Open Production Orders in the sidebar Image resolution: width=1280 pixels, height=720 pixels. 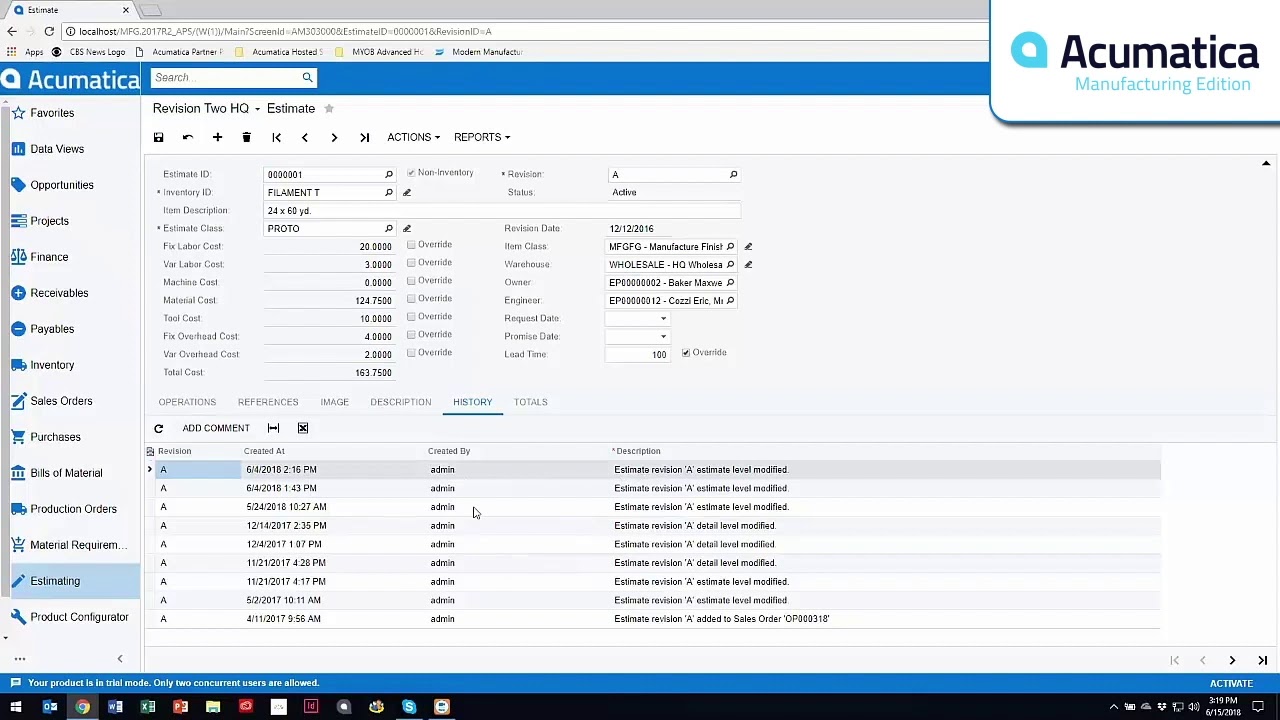[73, 509]
